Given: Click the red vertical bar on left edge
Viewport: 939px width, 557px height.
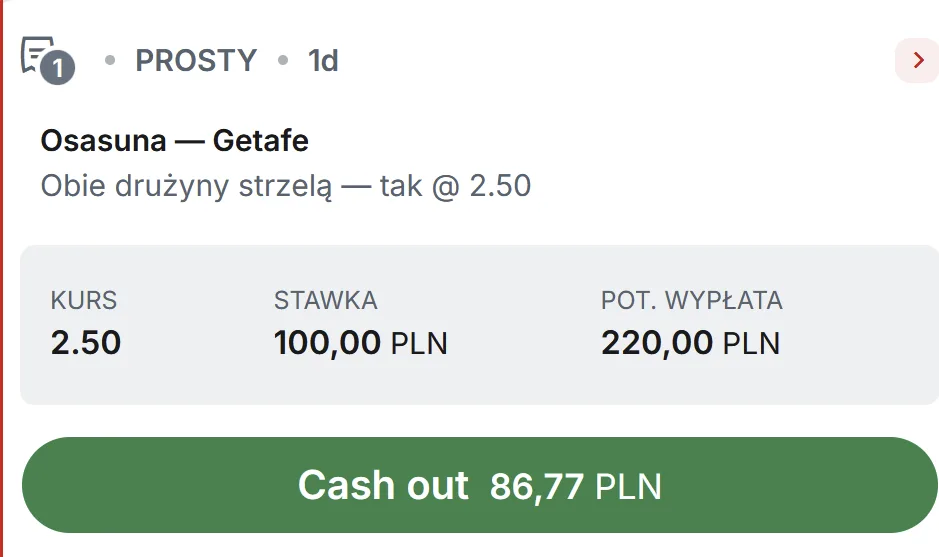Looking at the screenshot, I should coord(2,280).
